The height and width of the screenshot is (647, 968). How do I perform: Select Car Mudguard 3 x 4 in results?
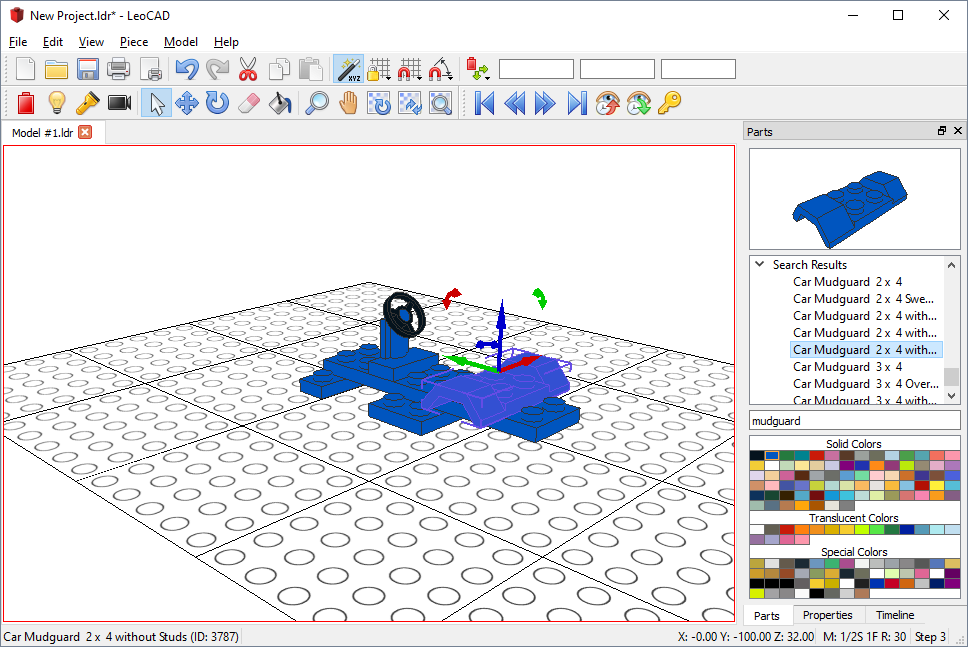(x=847, y=367)
